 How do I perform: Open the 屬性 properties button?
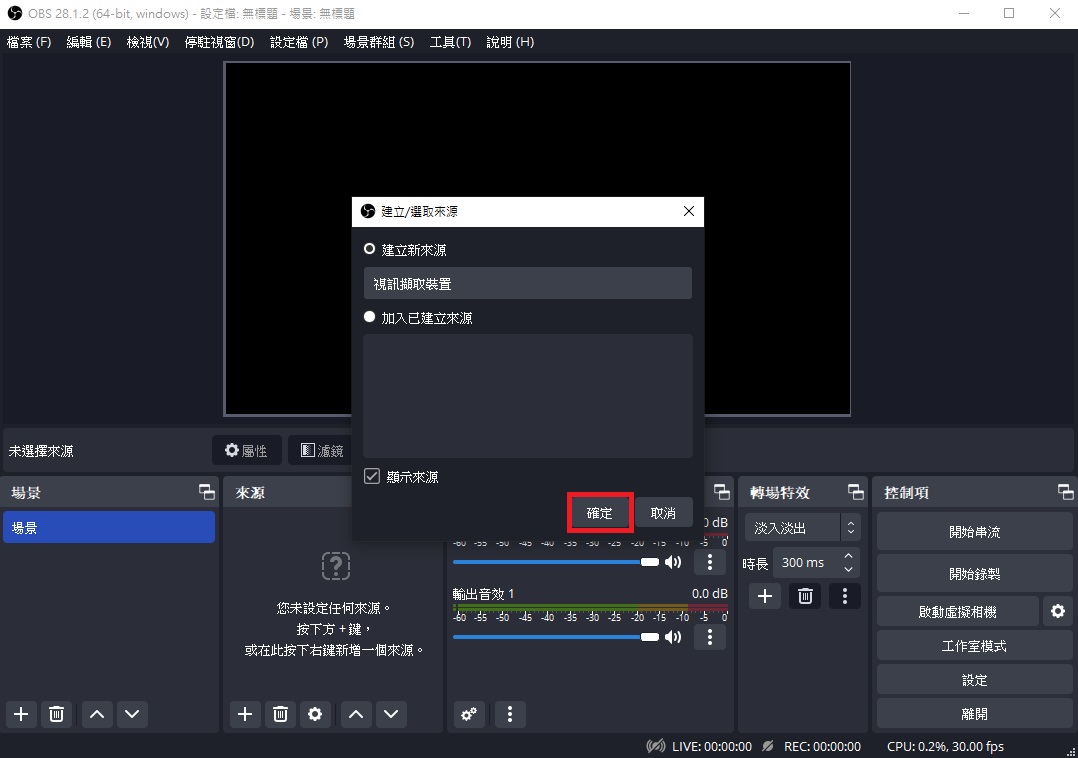[x=247, y=450]
